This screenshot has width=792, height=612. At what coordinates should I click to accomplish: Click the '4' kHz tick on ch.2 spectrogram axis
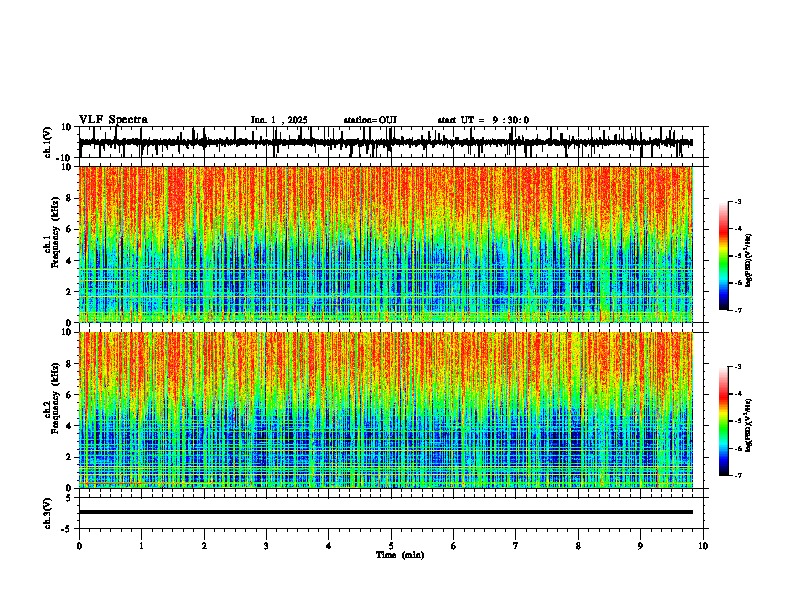70,426
